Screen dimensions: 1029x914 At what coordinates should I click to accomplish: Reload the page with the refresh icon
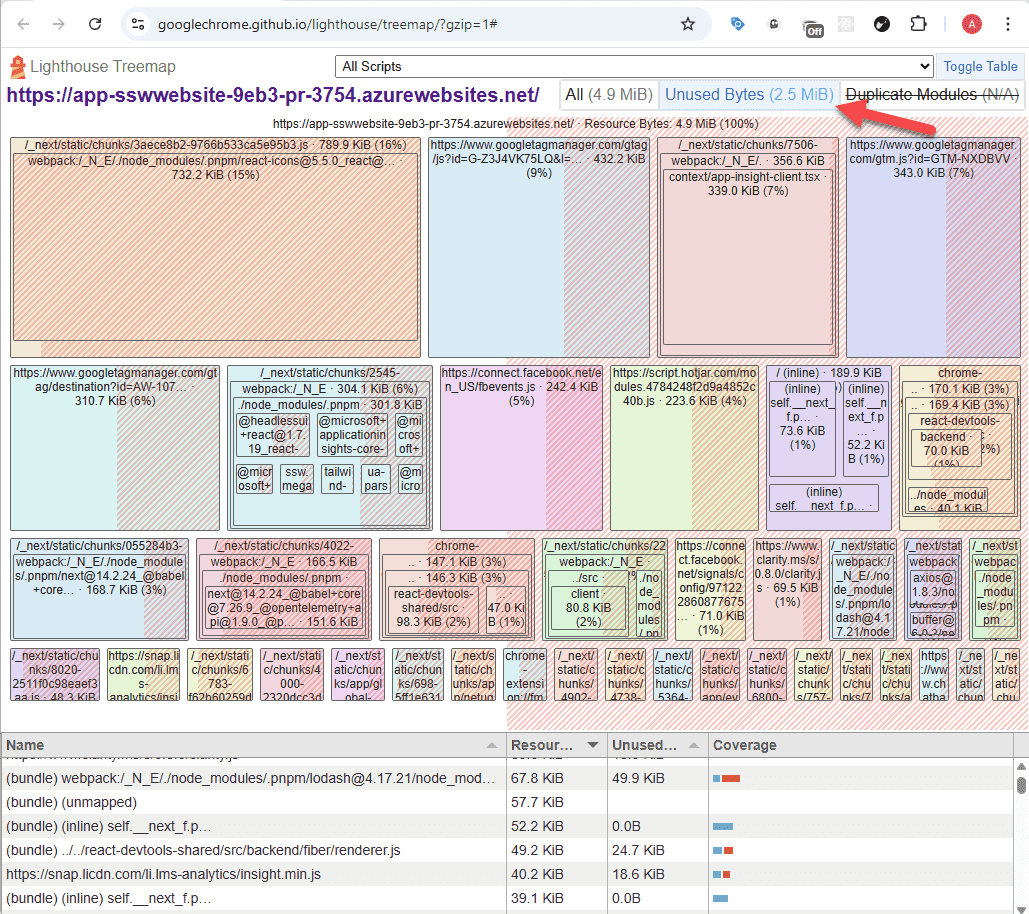coord(94,24)
